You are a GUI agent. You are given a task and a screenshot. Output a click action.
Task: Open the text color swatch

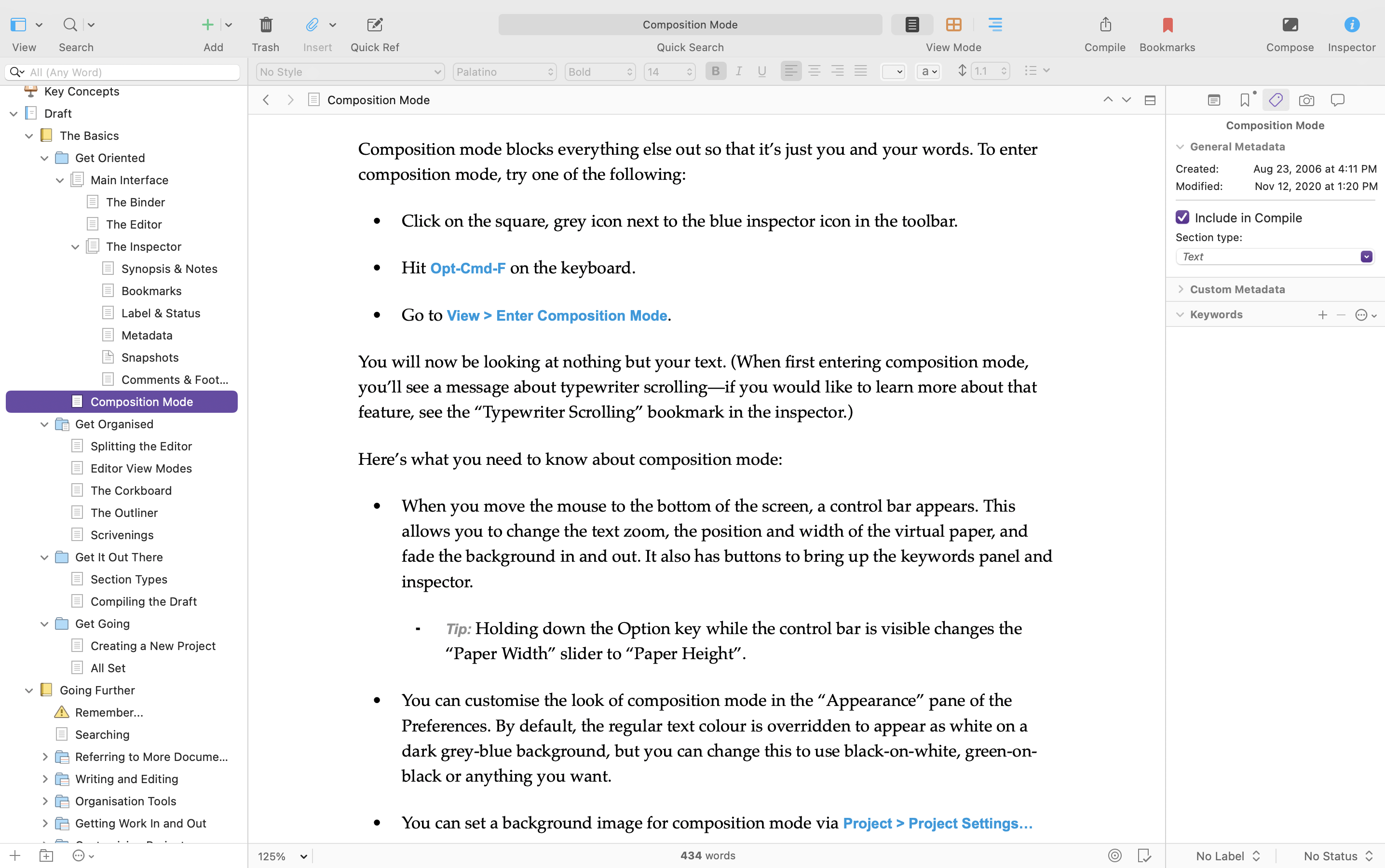tap(894, 72)
